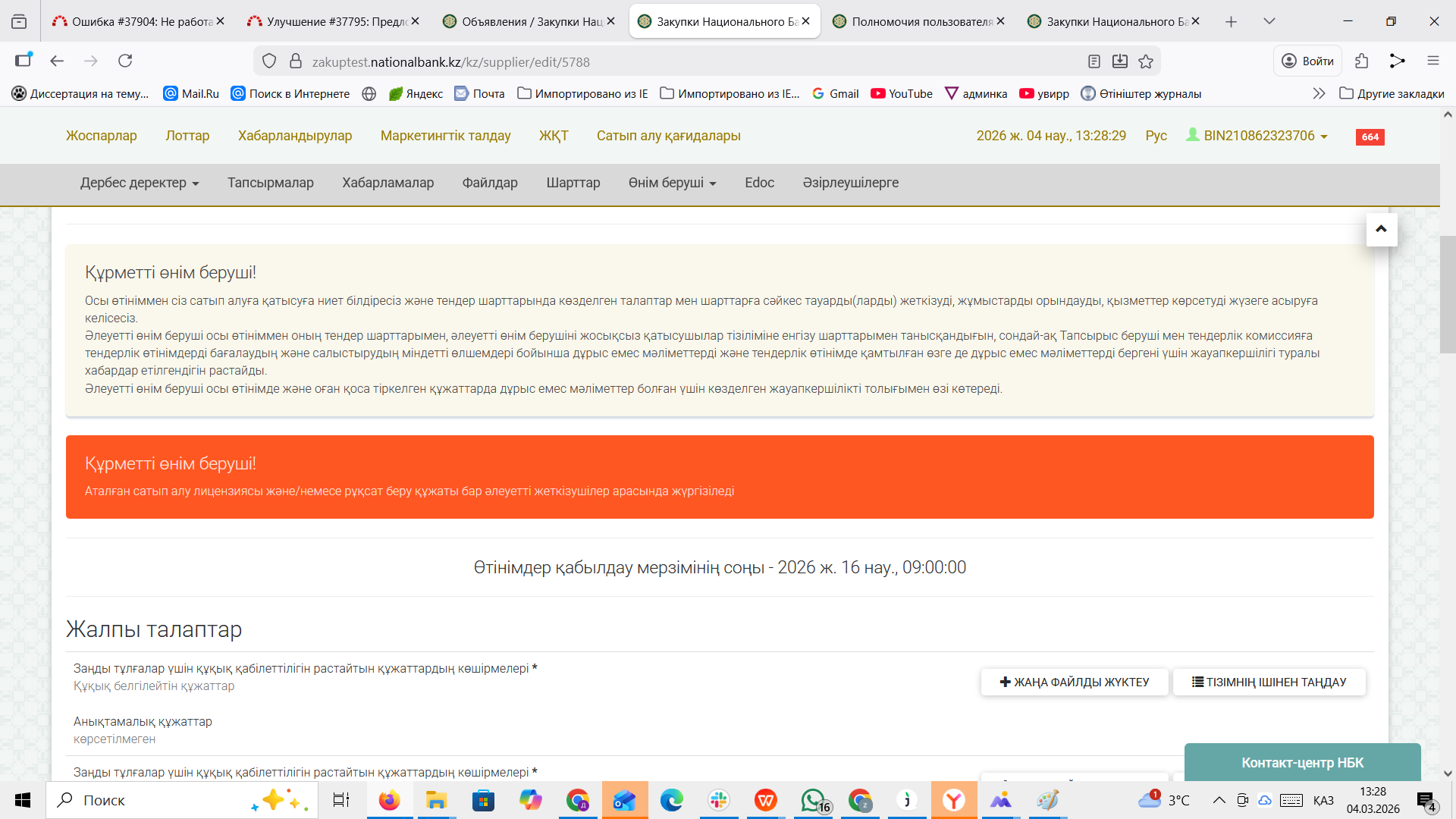1456x819 pixels.
Task: Reload the page with the refresh icon
Action: (125, 61)
